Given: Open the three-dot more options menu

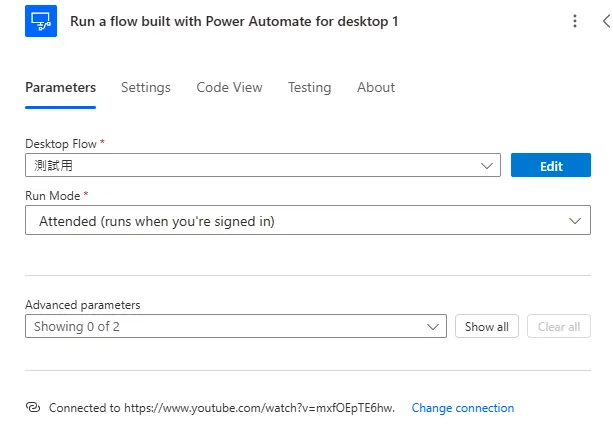Looking at the screenshot, I should [x=574, y=21].
